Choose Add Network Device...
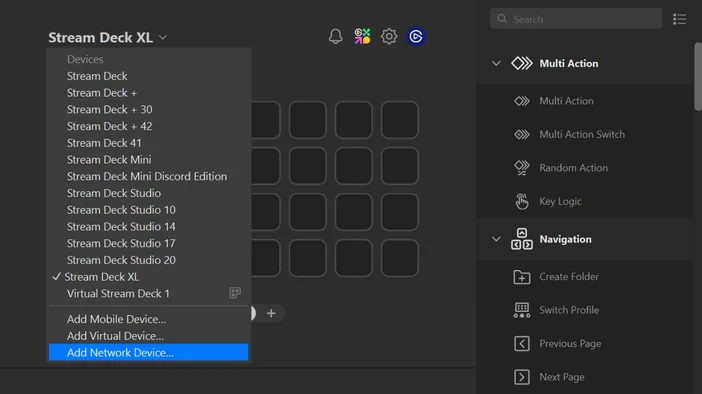The height and width of the screenshot is (394, 702). (x=148, y=352)
